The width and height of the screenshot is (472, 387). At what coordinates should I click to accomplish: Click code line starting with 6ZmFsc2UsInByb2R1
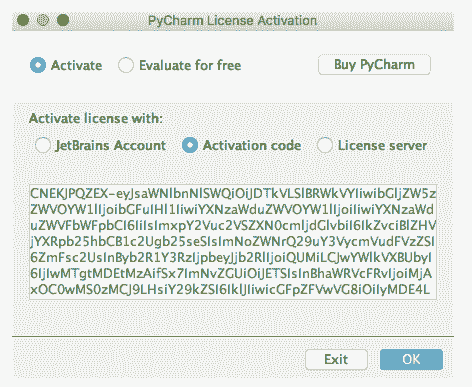[x=231, y=258]
